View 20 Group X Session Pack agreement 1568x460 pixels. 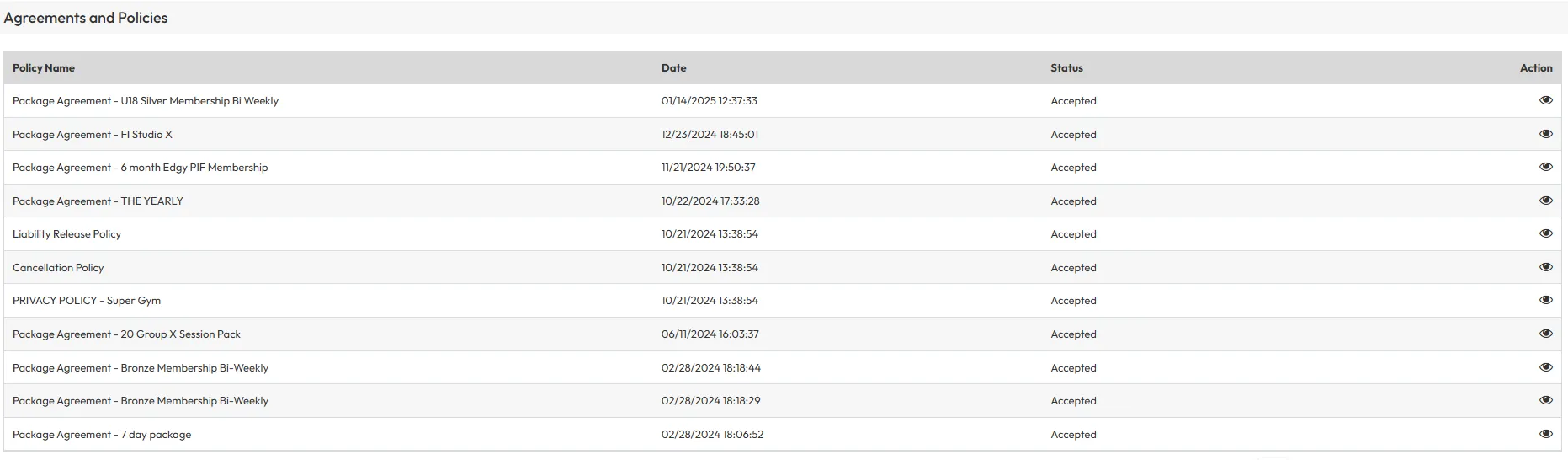[1545, 334]
